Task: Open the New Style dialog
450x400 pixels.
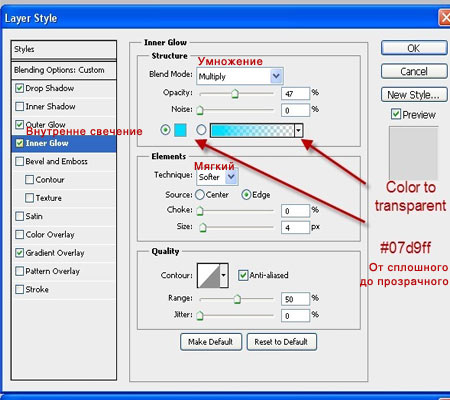Action: (414, 95)
